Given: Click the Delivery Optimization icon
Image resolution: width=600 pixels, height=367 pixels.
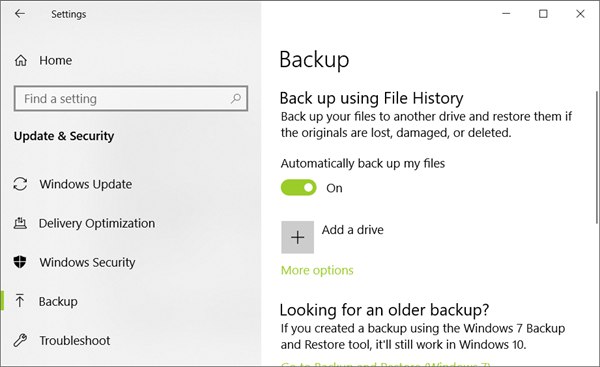Looking at the screenshot, I should [x=20, y=223].
